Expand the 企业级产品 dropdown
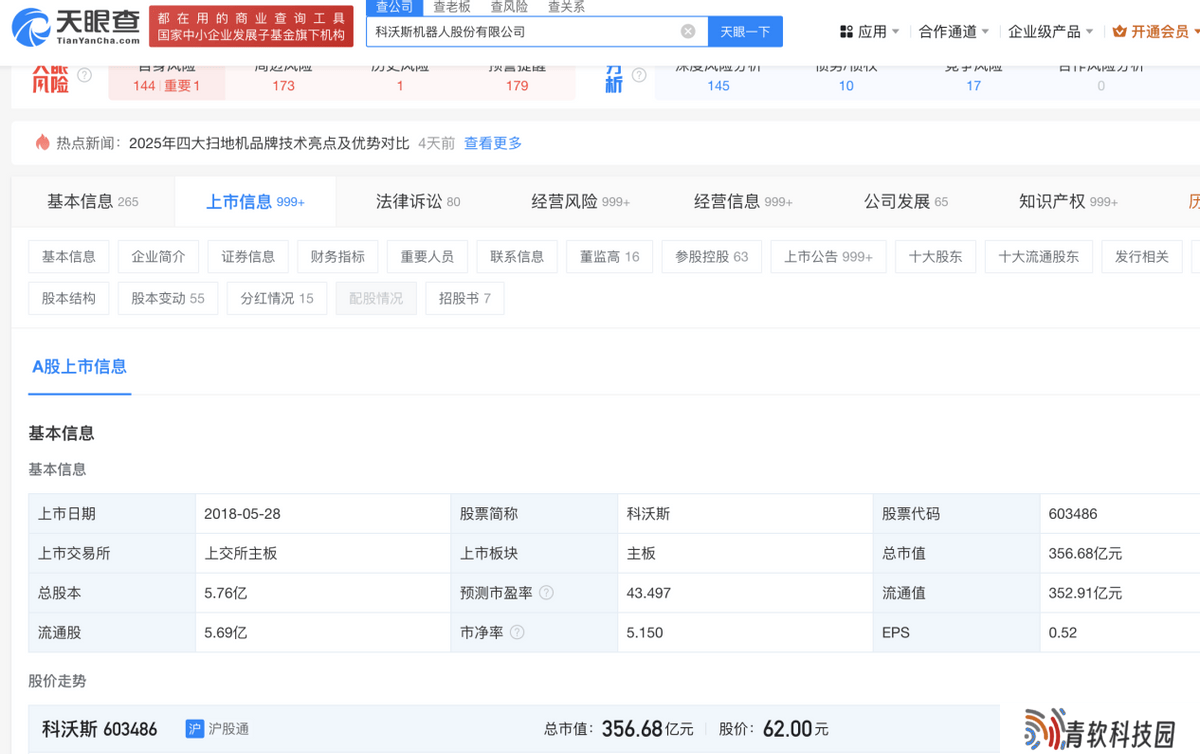The height and width of the screenshot is (754, 1200). click(1051, 31)
